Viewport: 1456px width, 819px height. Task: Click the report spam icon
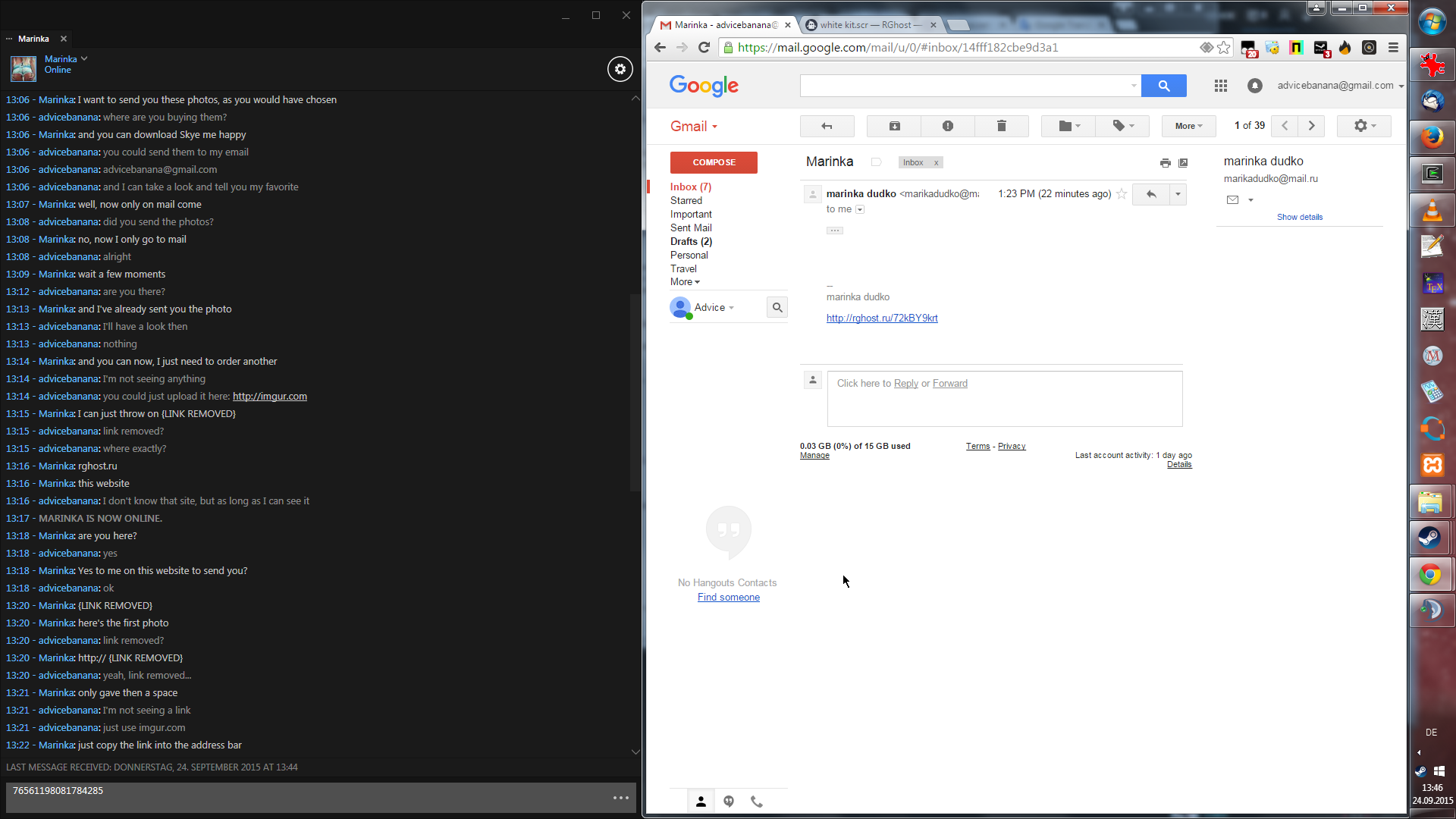(x=947, y=126)
